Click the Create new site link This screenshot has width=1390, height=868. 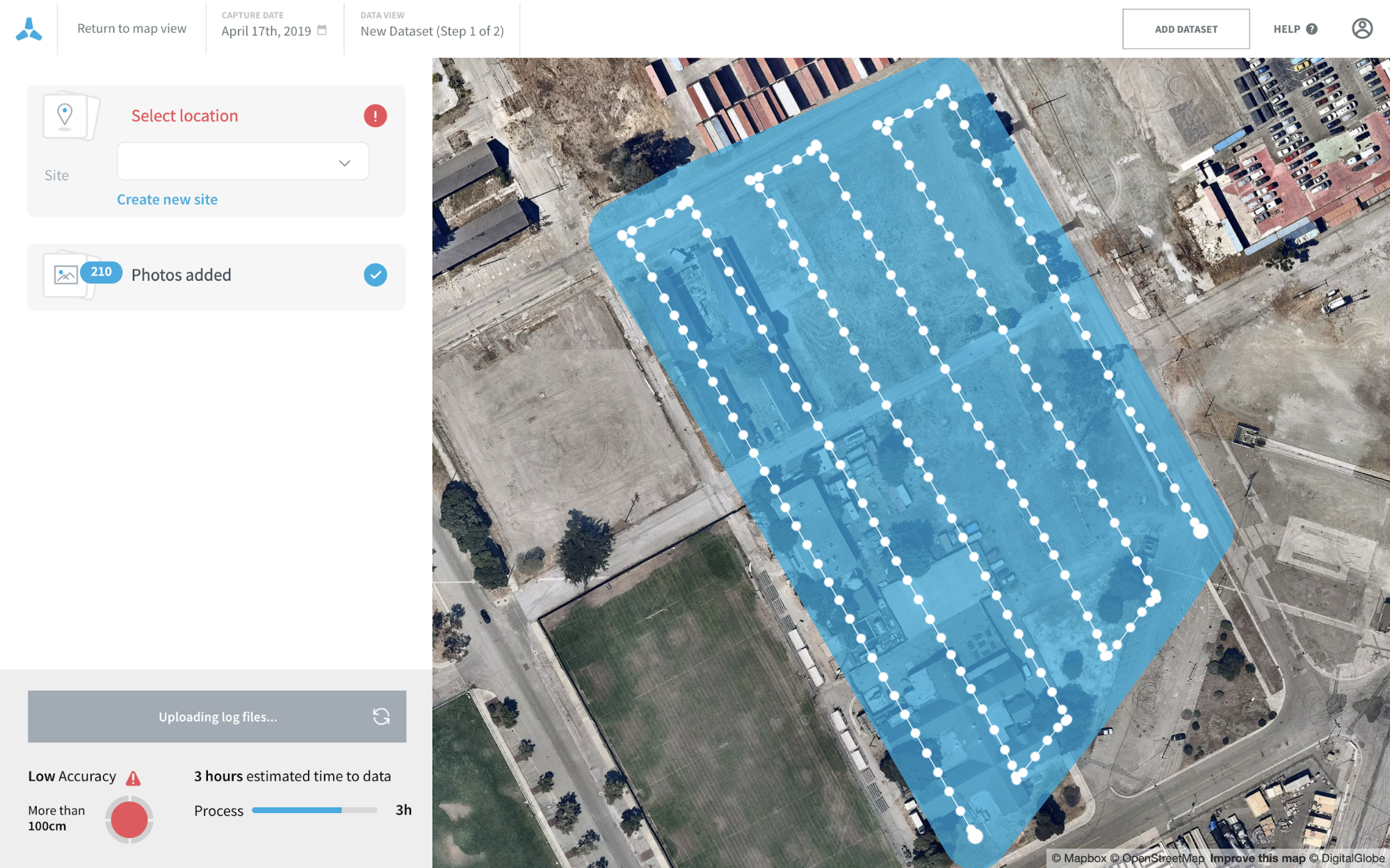tap(167, 199)
